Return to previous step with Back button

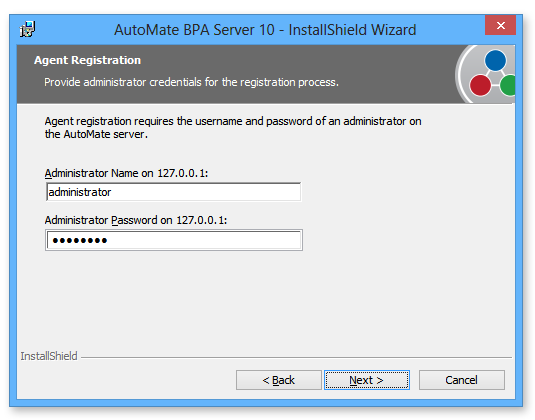278,380
